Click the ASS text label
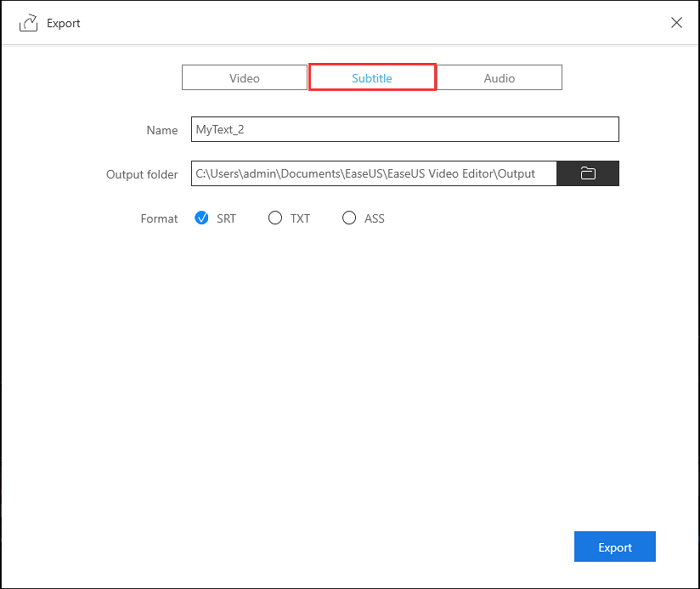Screen dimensions: 700x589 pos(374,218)
